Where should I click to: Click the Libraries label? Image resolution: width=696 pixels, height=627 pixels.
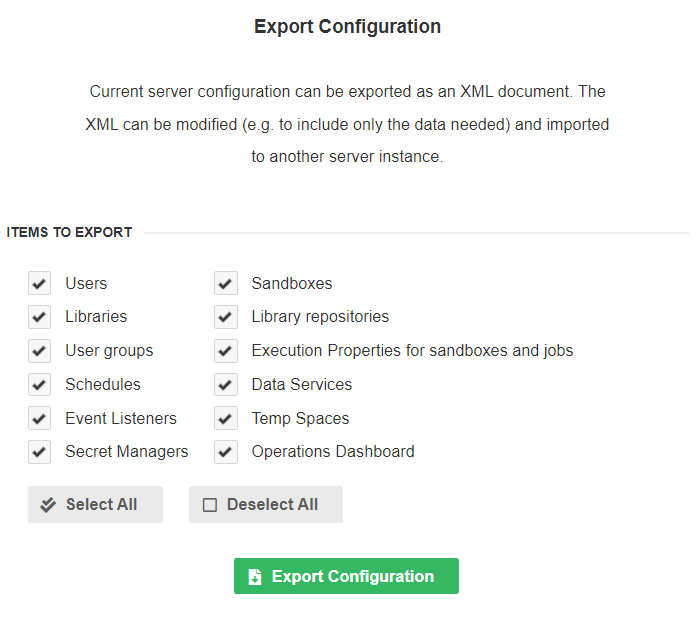[x=96, y=317]
